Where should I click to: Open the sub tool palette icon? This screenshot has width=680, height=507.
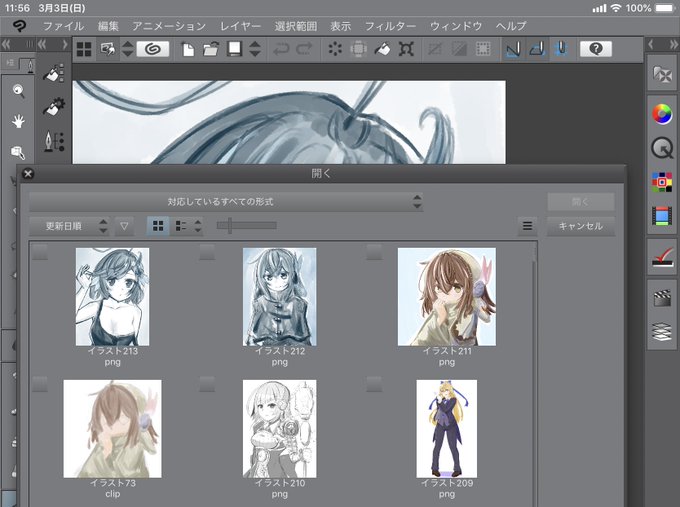54,73
